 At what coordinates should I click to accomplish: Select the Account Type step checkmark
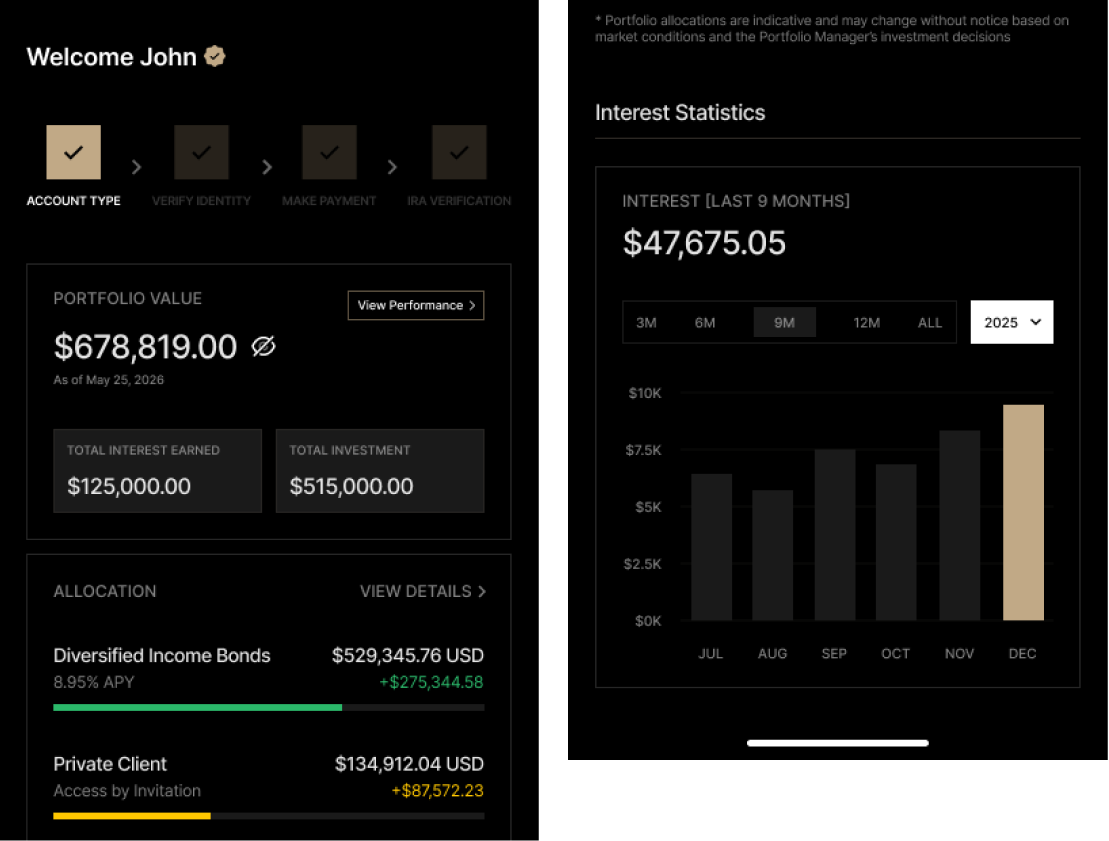pyautogui.click(x=74, y=152)
